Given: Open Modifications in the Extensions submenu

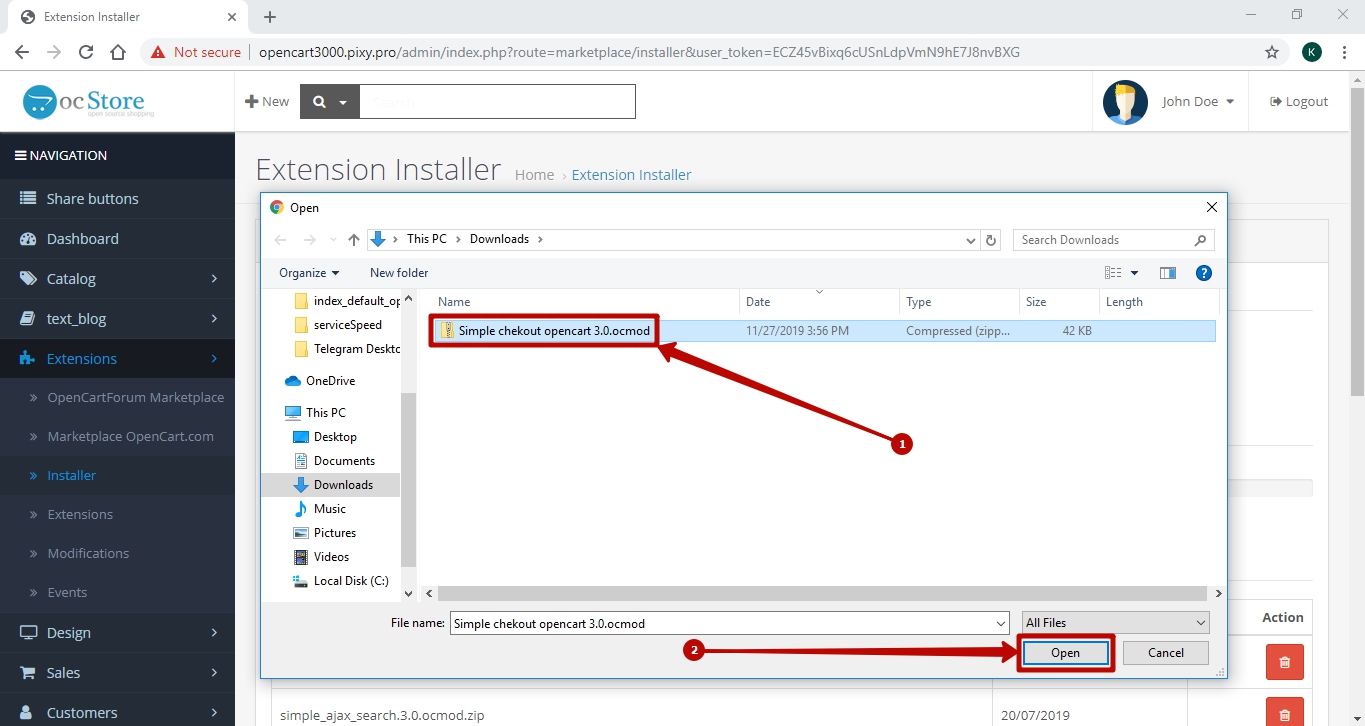Looking at the screenshot, I should tap(88, 553).
